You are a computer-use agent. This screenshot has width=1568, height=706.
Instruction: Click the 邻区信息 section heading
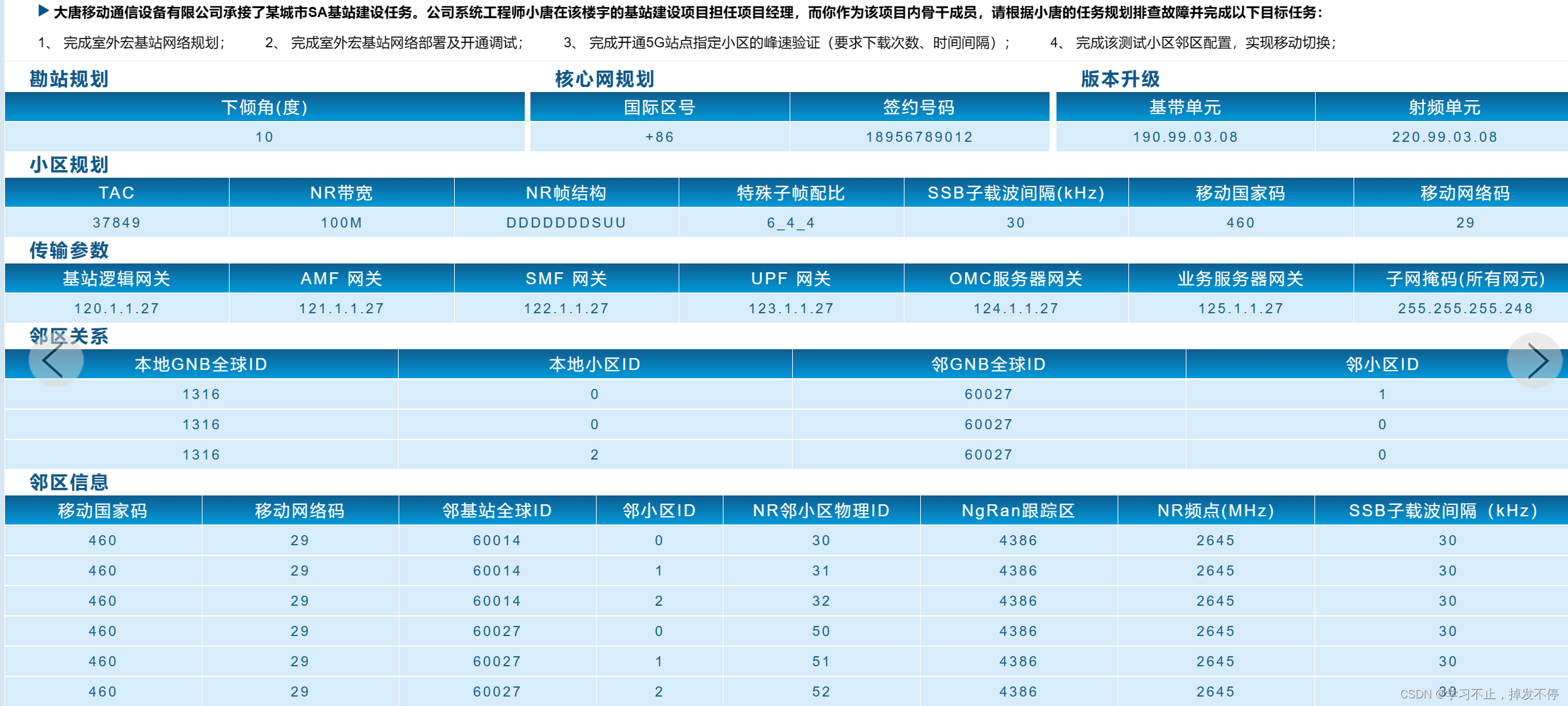(69, 482)
